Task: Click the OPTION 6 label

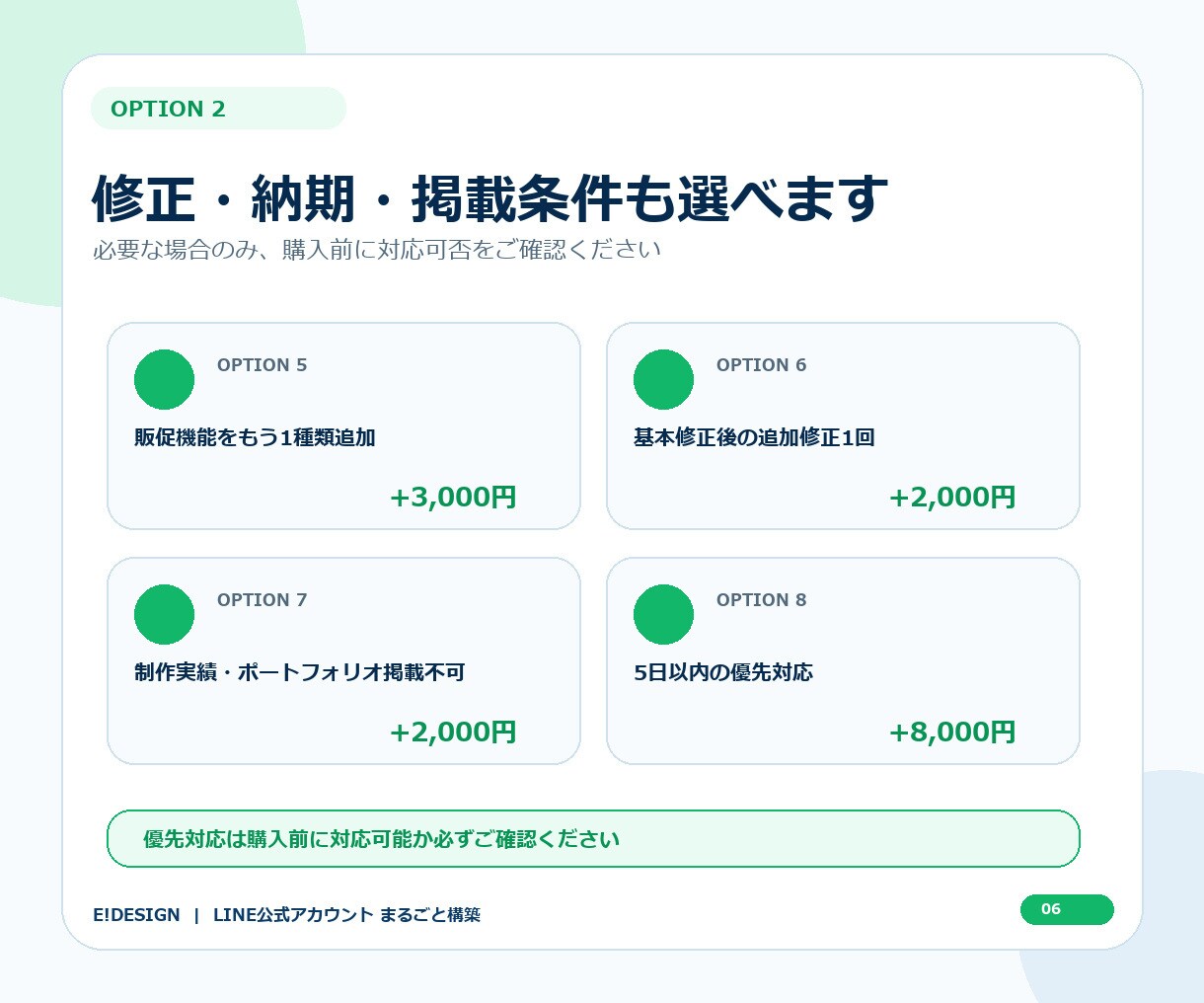Action: click(762, 365)
